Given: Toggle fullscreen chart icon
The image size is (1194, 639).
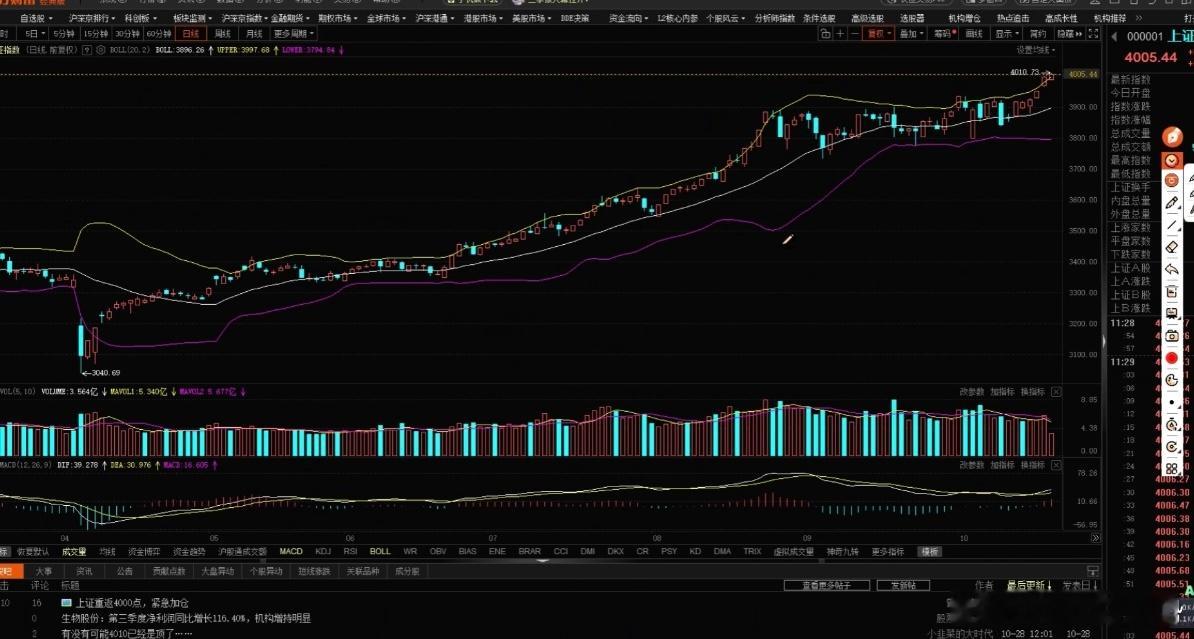Looking at the screenshot, I should (1093, 34).
